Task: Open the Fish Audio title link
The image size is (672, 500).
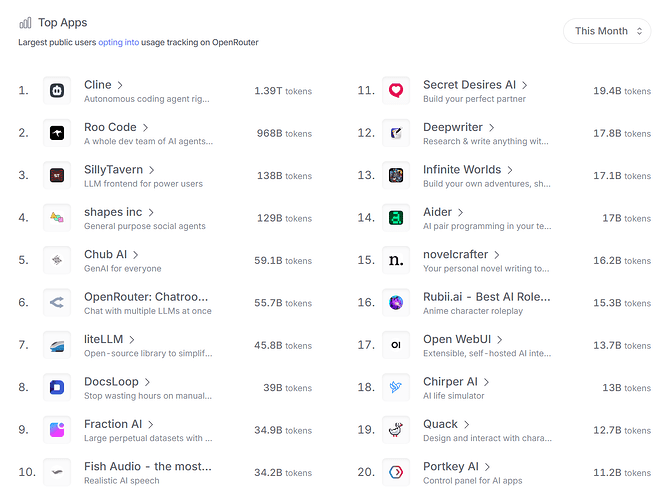Action: tap(148, 467)
